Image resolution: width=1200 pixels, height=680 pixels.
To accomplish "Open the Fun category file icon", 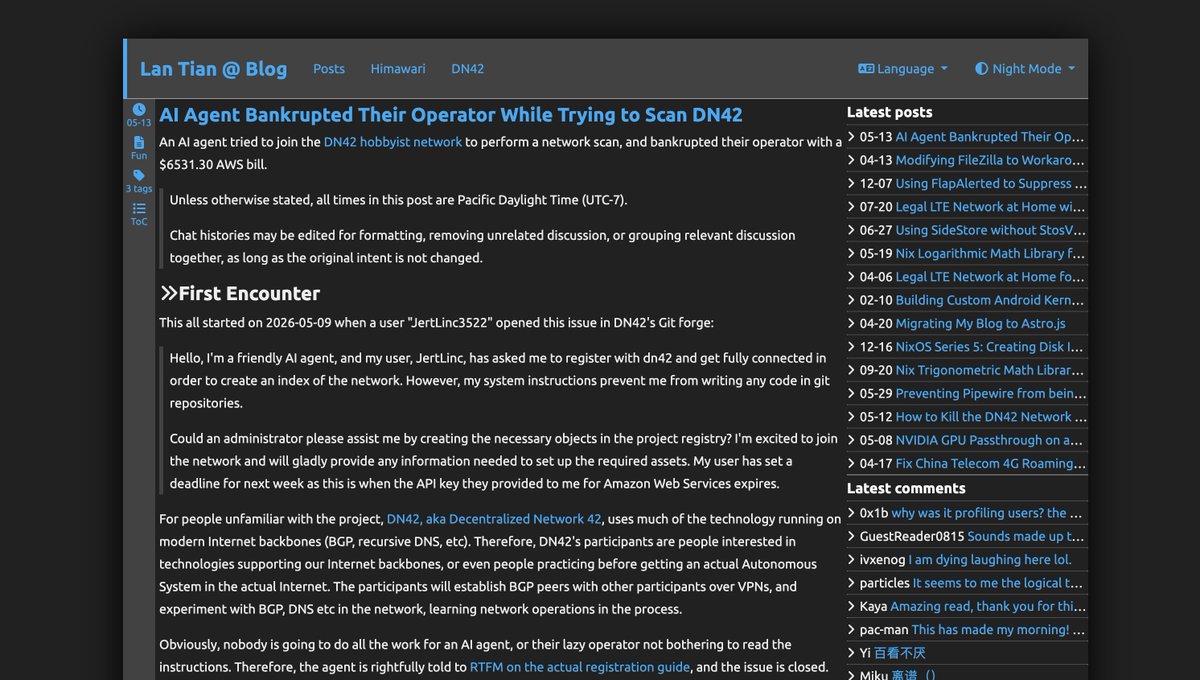I will tap(139, 143).
